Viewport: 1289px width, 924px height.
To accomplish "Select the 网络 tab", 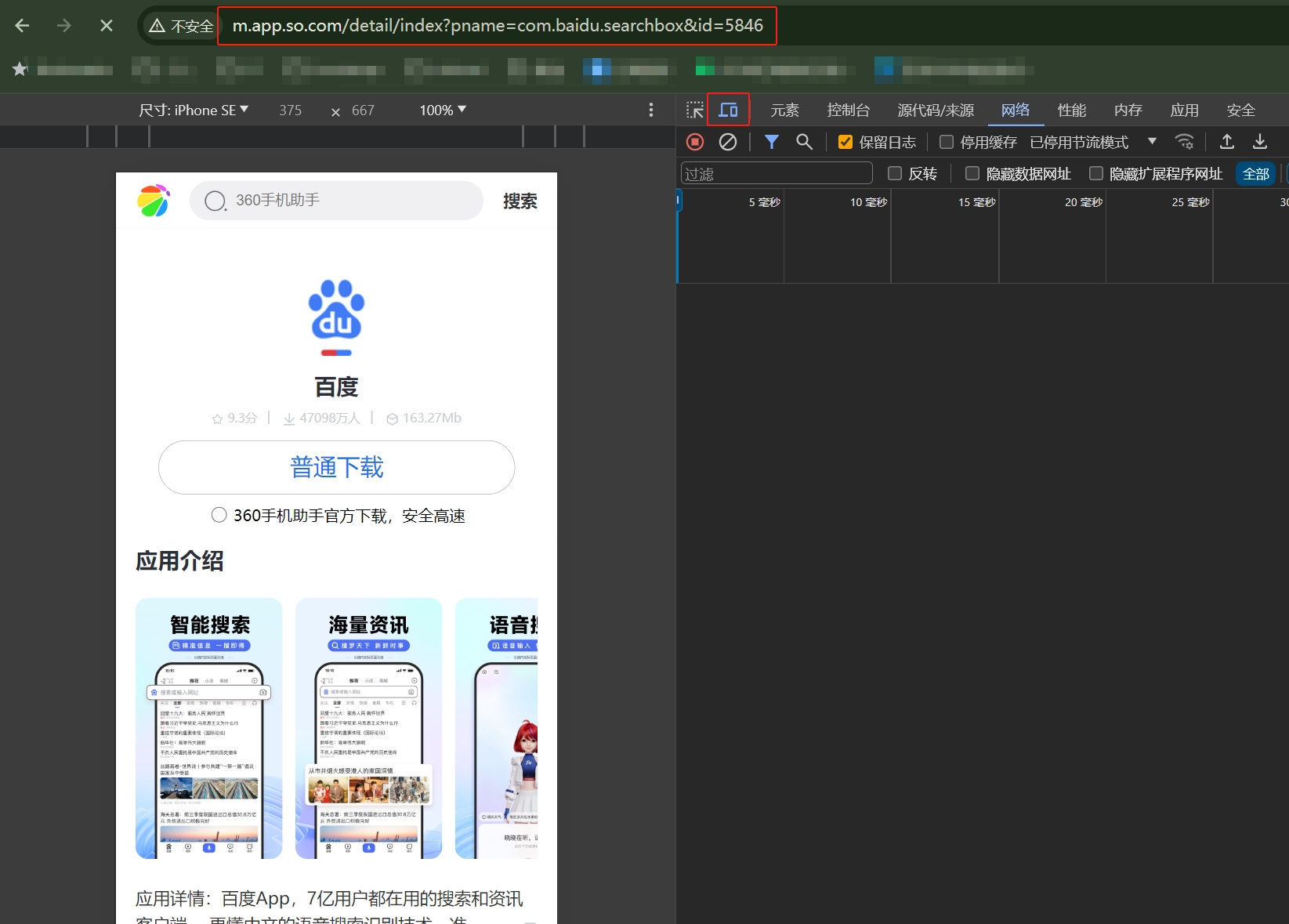I will 1016,110.
